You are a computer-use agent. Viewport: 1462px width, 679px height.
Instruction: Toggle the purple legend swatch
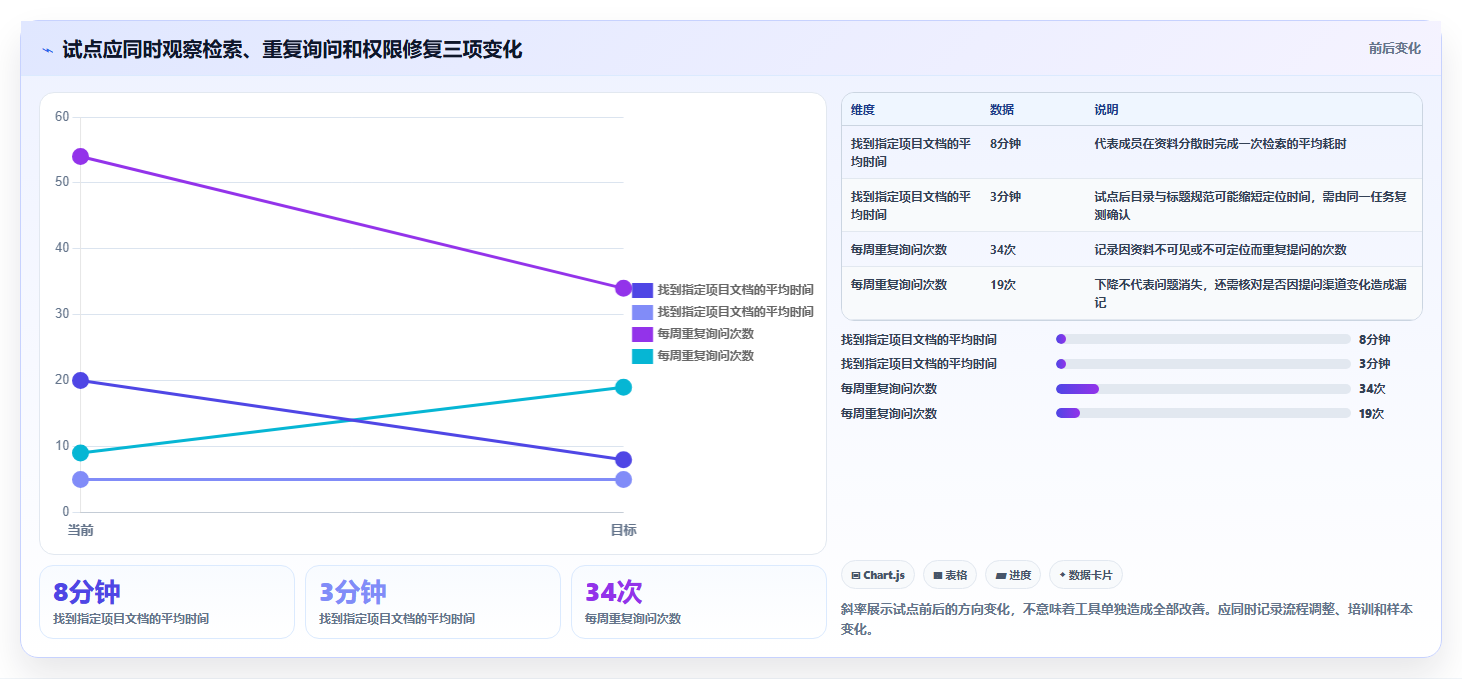642,334
